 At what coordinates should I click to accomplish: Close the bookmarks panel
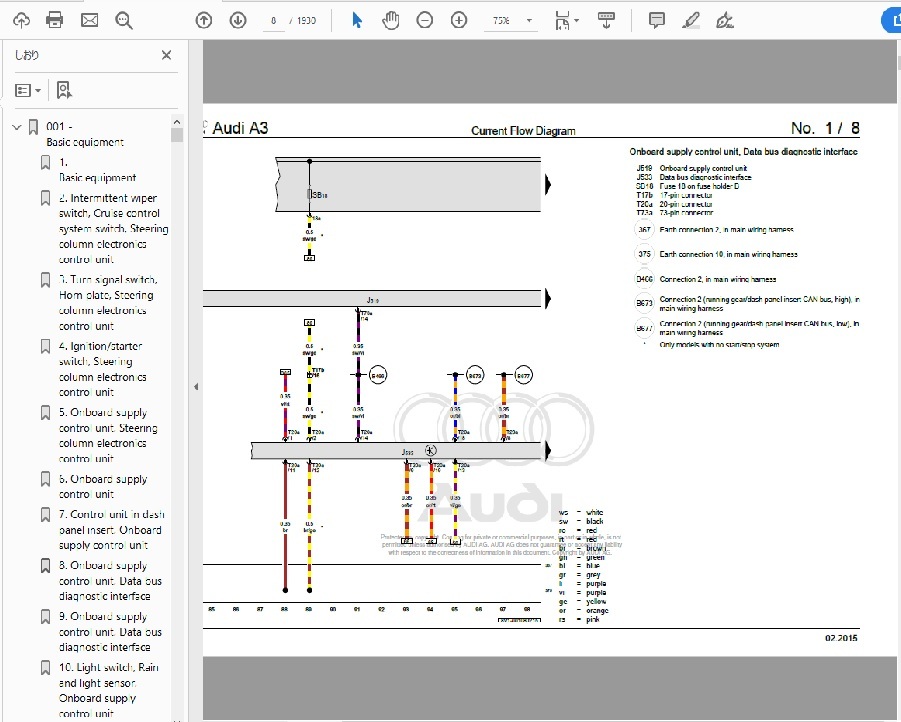point(167,55)
